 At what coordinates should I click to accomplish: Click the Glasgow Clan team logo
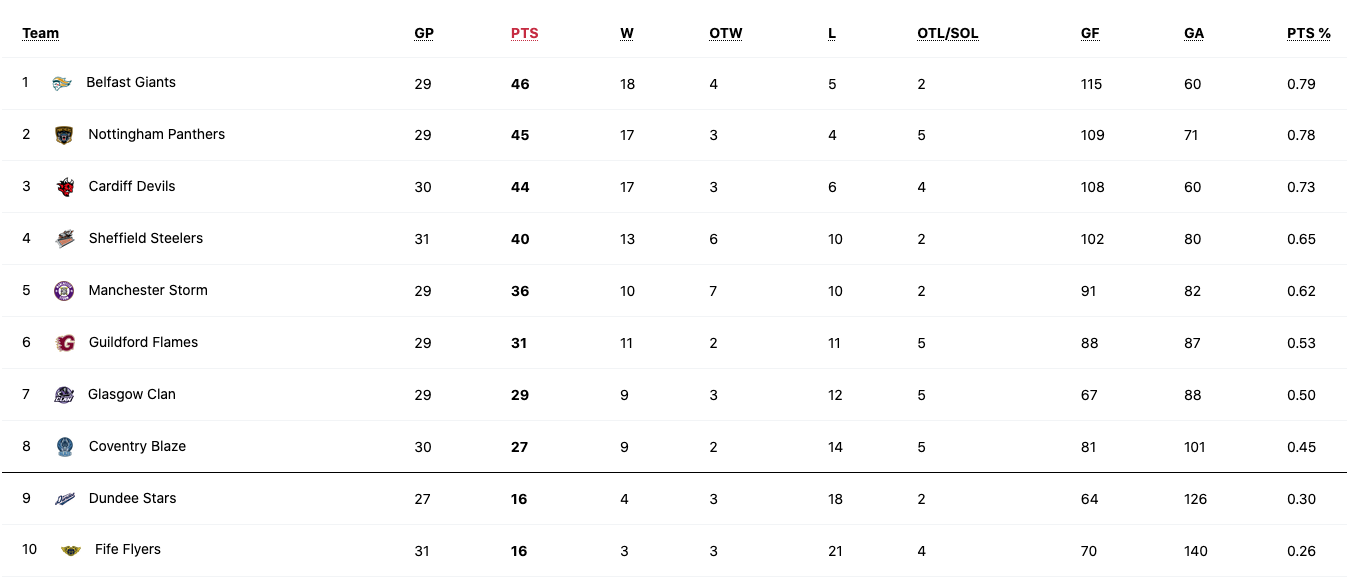tap(64, 395)
